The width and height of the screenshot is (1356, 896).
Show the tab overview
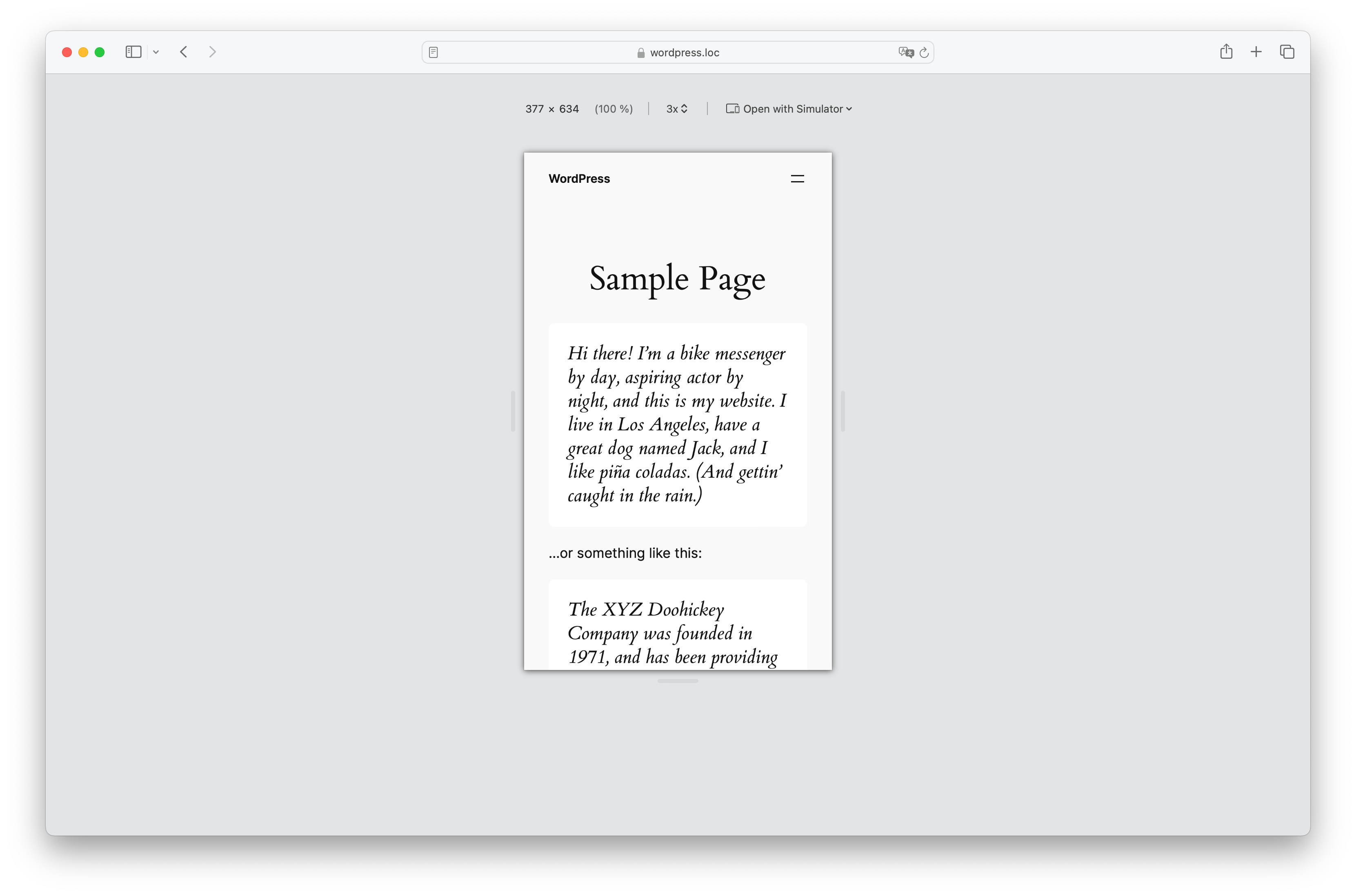(x=1287, y=52)
